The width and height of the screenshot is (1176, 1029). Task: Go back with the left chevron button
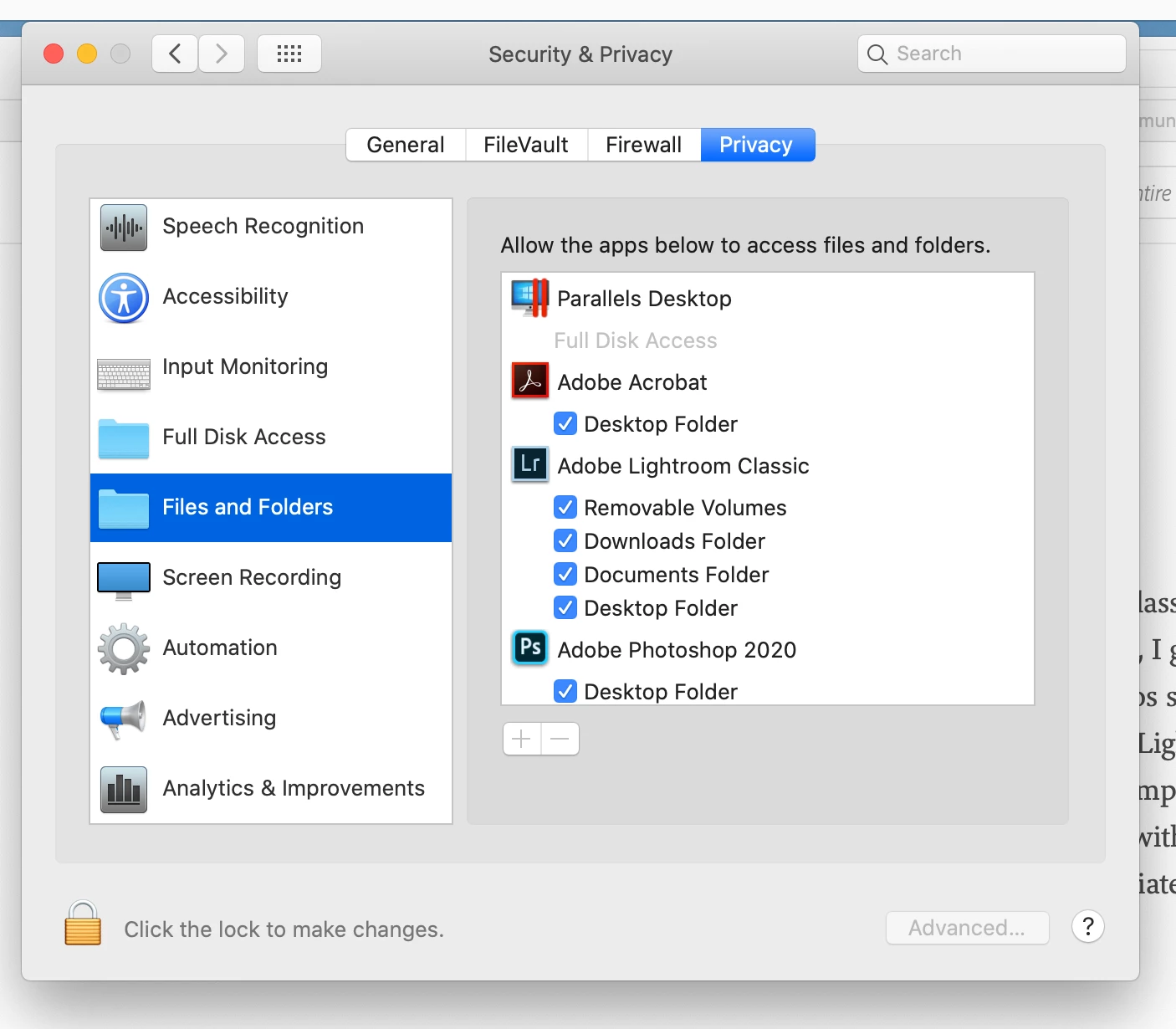175,54
